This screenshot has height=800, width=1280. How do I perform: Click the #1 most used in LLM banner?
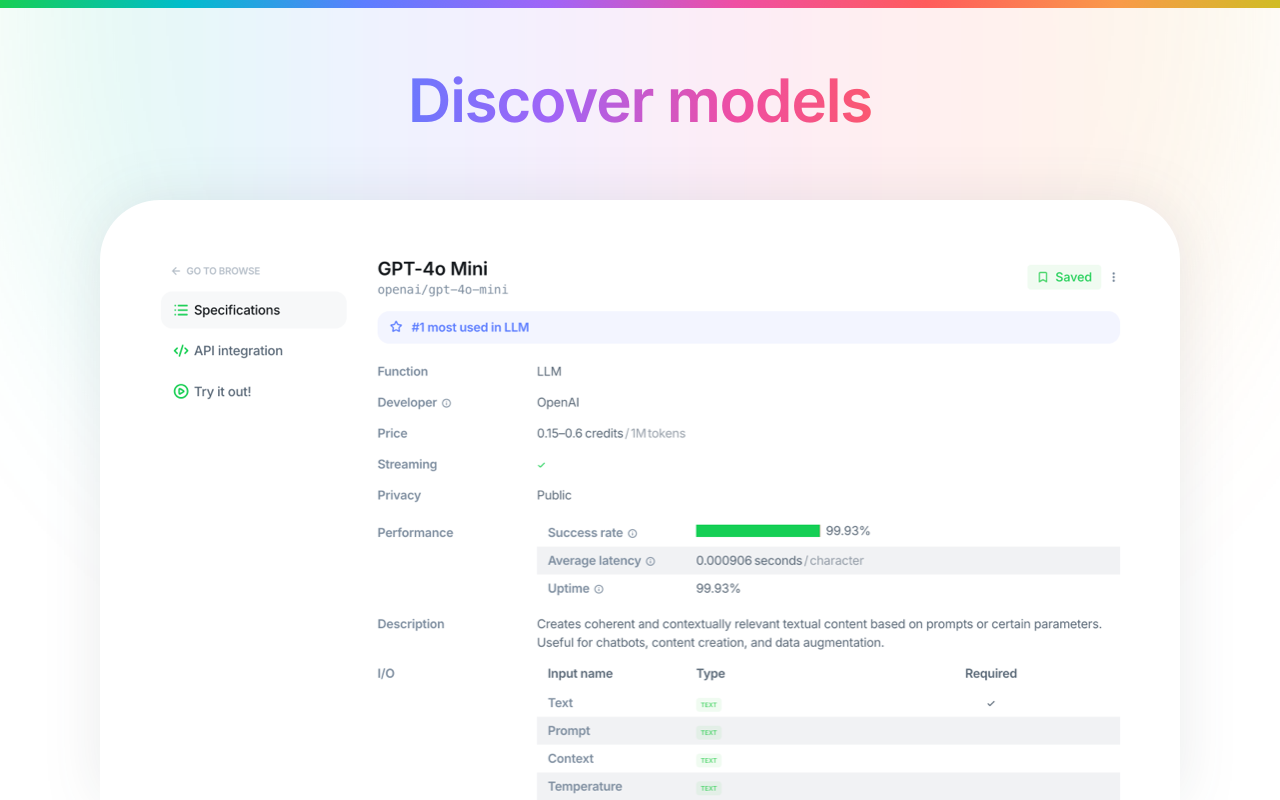tap(748, 327)
